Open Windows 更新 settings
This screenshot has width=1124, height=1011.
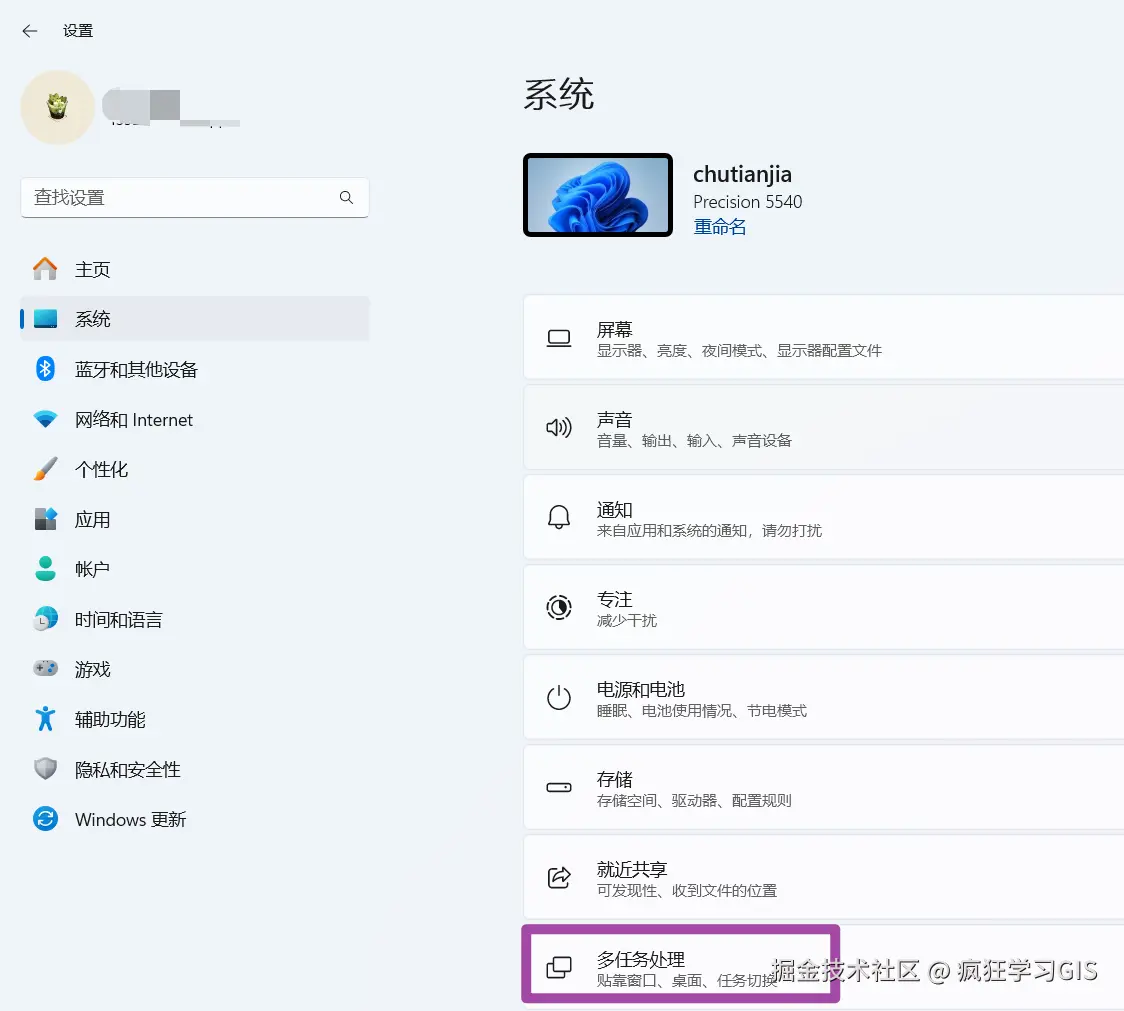coord(195,819)
